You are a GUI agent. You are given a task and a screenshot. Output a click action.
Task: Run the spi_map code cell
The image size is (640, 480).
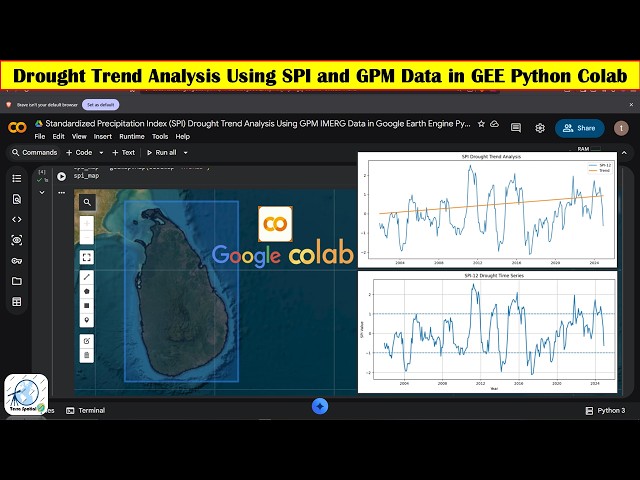[x=62, y=176]
